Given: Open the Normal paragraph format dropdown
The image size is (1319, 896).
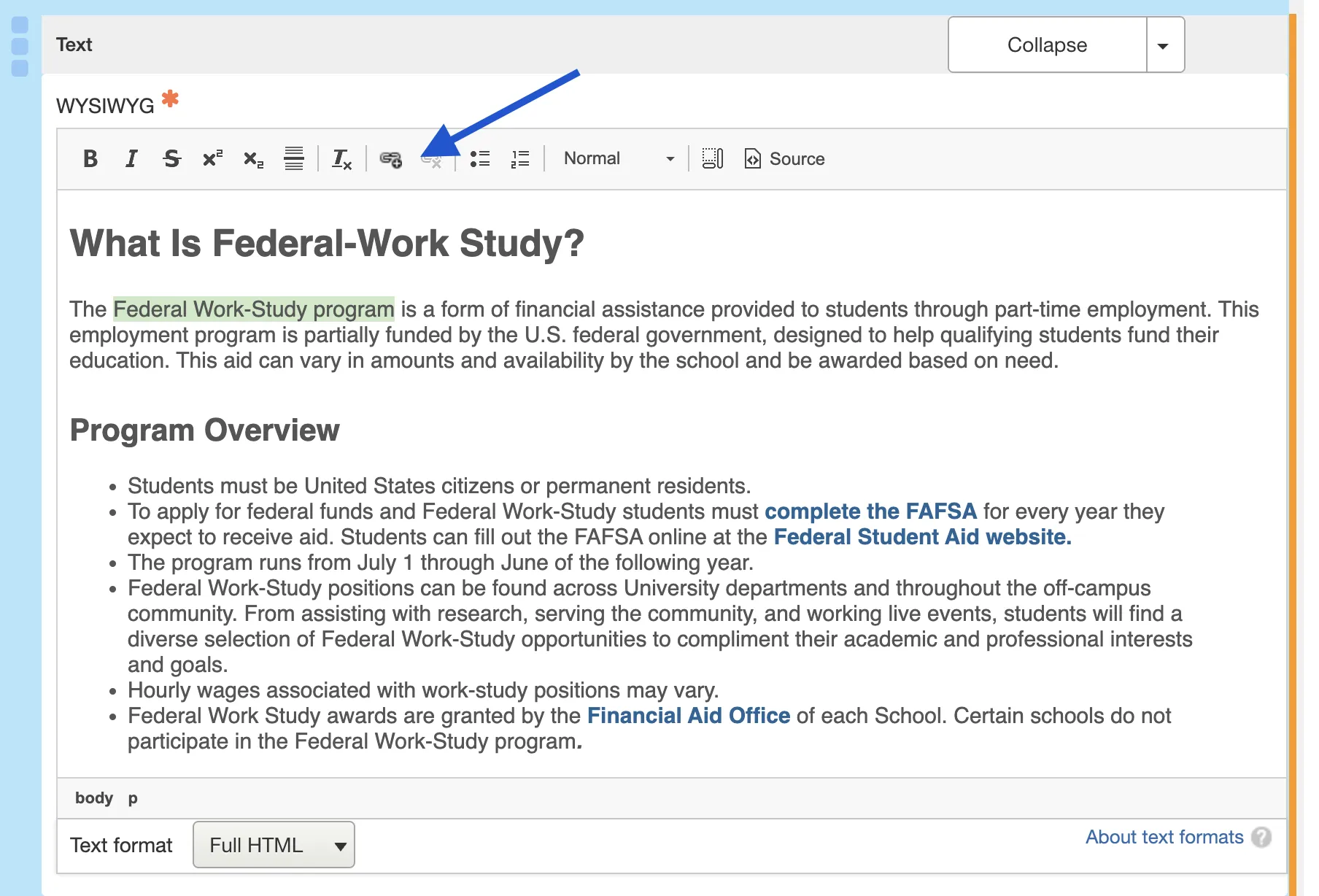Looking at the screenshot, I should [x=619, y=158].
